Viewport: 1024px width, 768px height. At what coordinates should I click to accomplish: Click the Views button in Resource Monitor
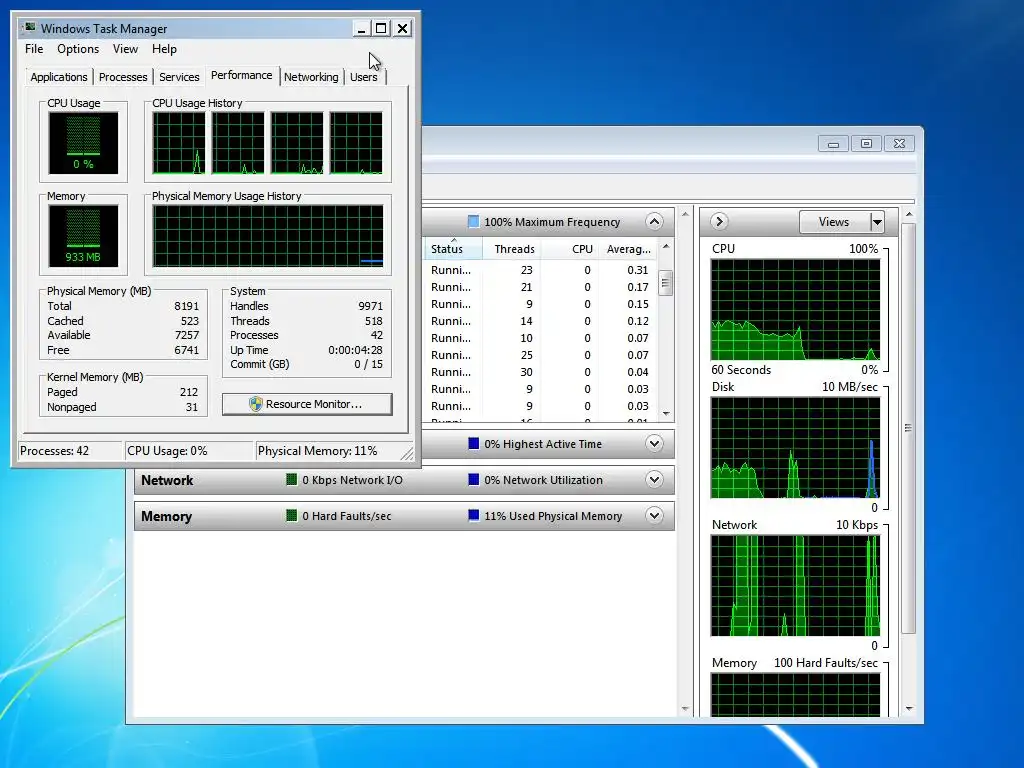click(834, 222)
